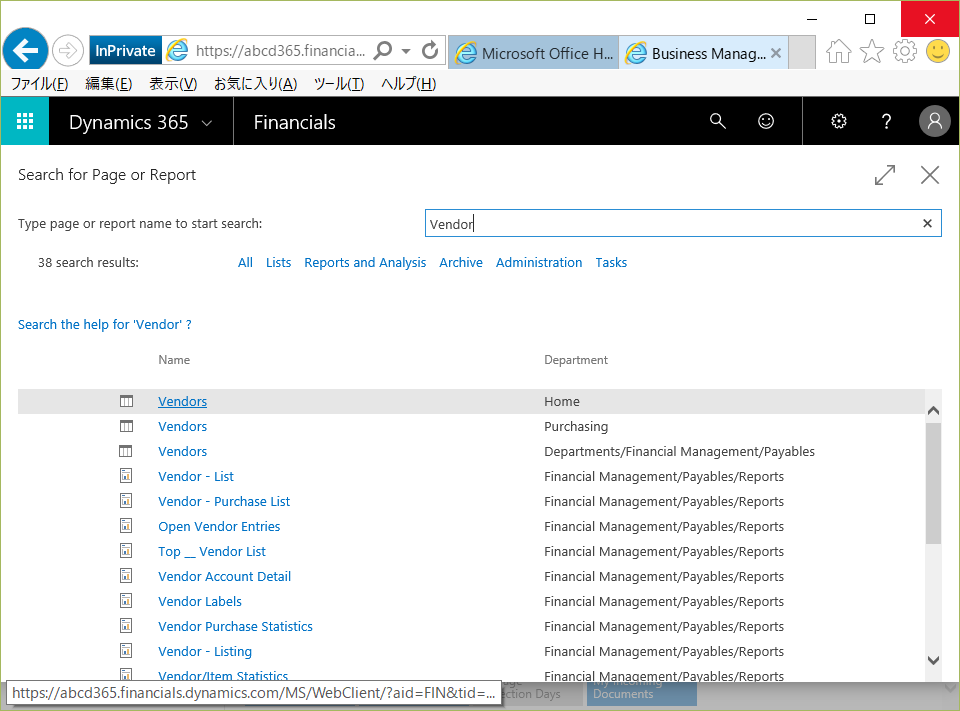Click the browser forward arrow
The image size is (960, 711).
[67, 50]
